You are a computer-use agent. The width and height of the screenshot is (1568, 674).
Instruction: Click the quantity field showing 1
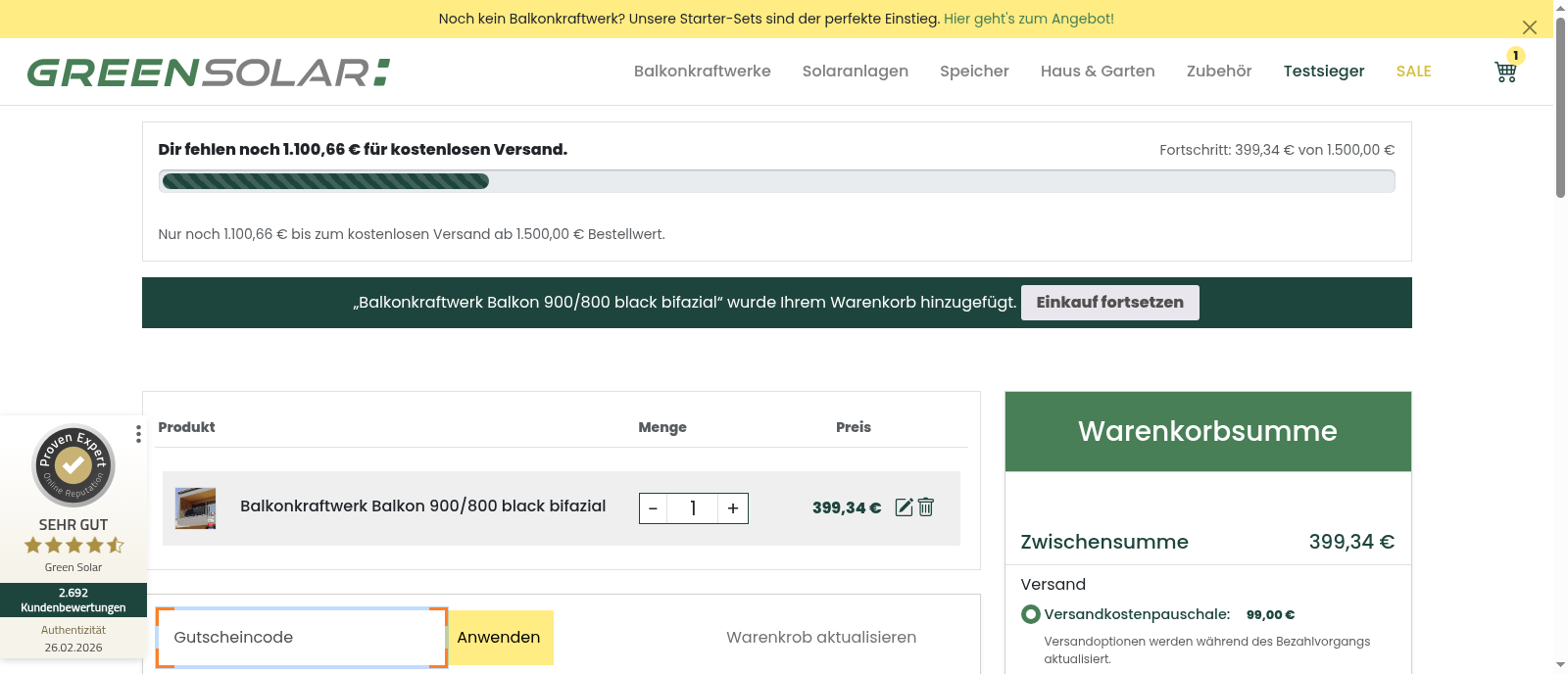point(693,508)
